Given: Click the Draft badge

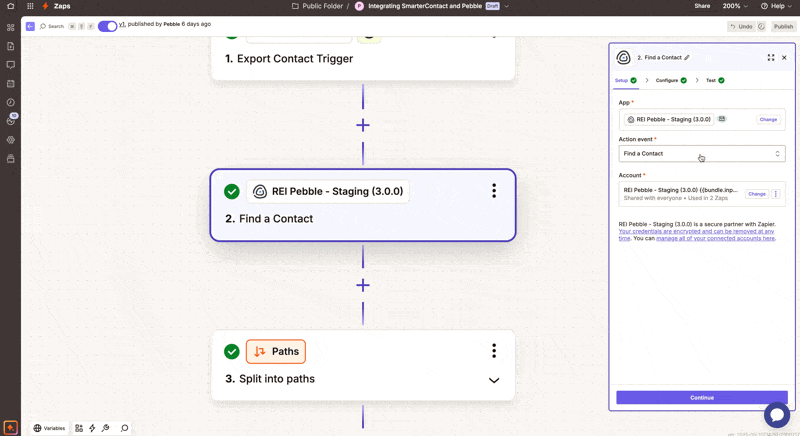Looking at the screenshot, I should point(492,6).
